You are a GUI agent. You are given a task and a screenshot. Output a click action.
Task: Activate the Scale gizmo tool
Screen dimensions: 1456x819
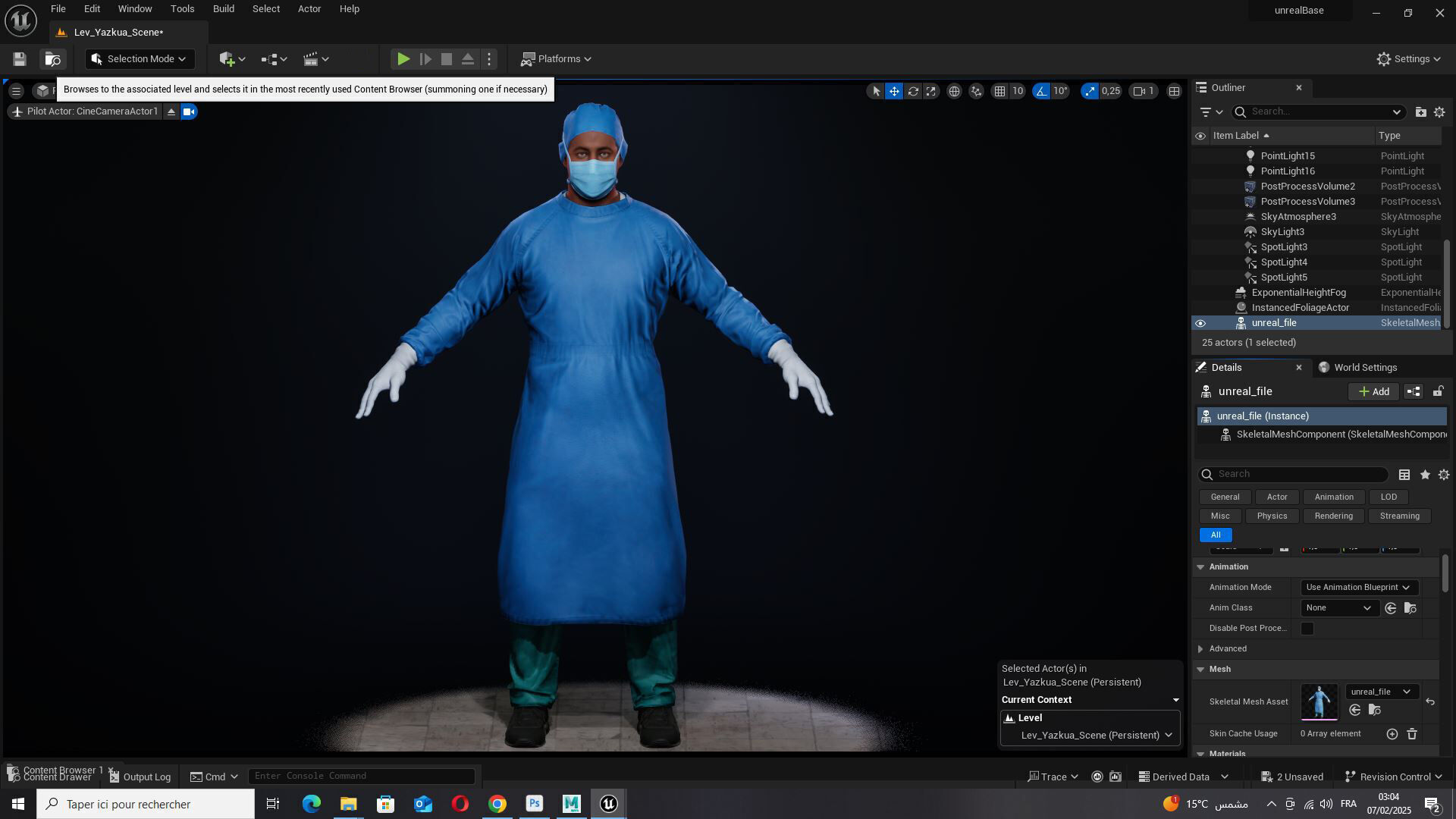coord(931,91)
